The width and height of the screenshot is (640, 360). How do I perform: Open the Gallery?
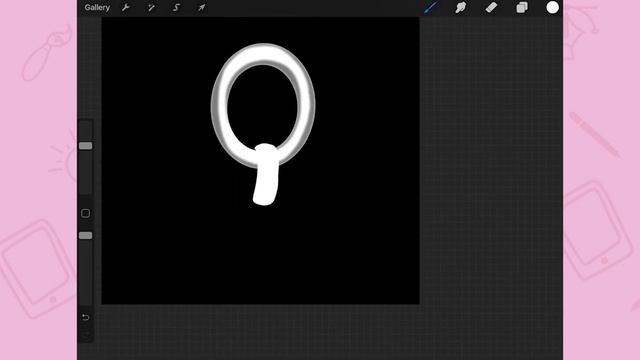[x=97, y=8]
